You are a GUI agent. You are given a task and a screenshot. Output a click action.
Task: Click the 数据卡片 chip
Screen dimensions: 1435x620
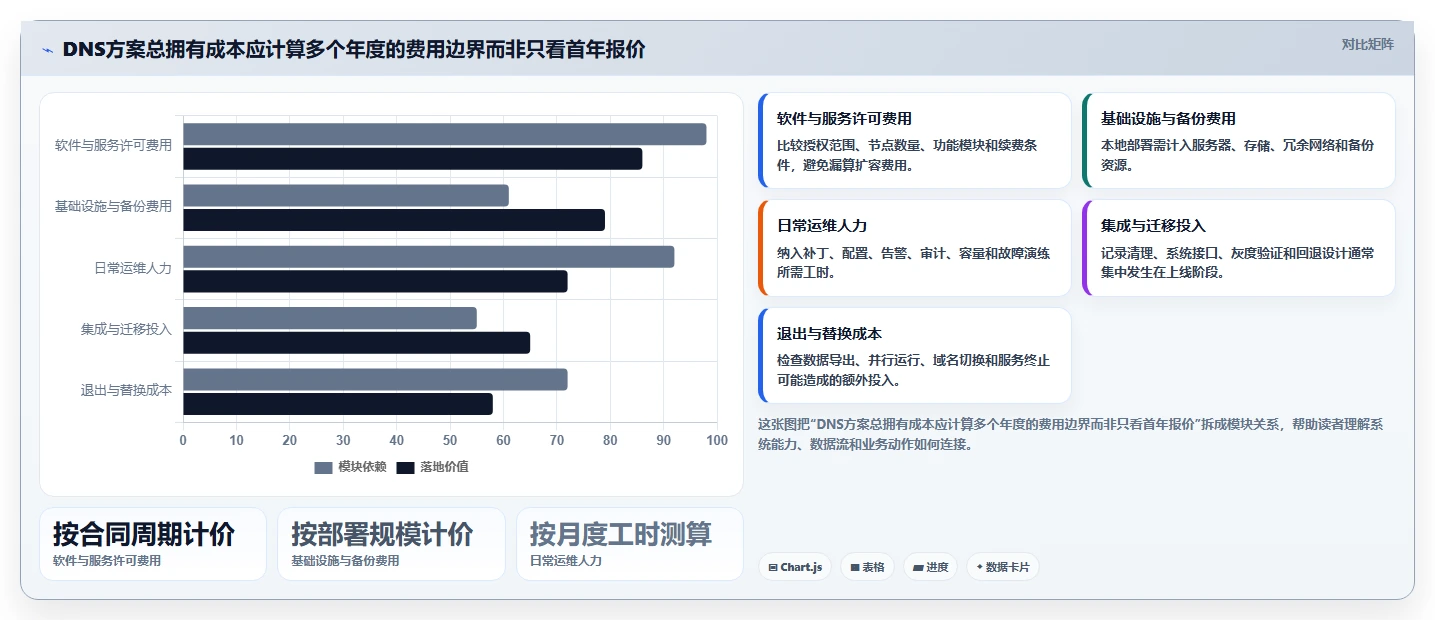pyautogui.click(x=1002, y=567)
